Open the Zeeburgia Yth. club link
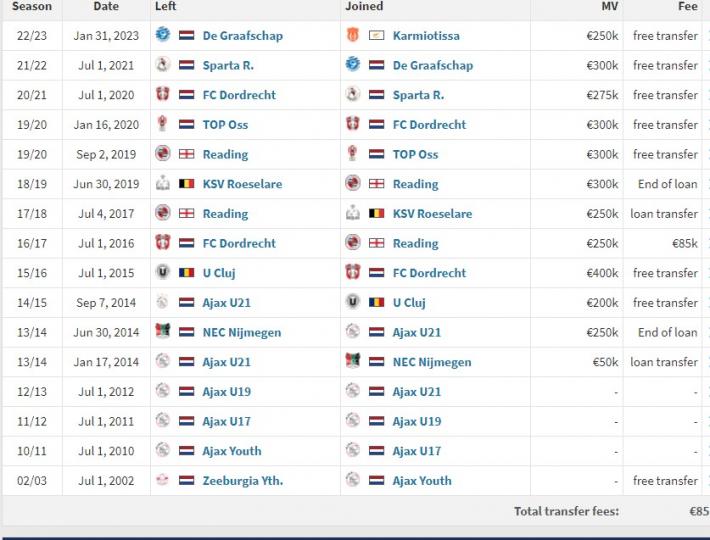 [x=242, y=480]
